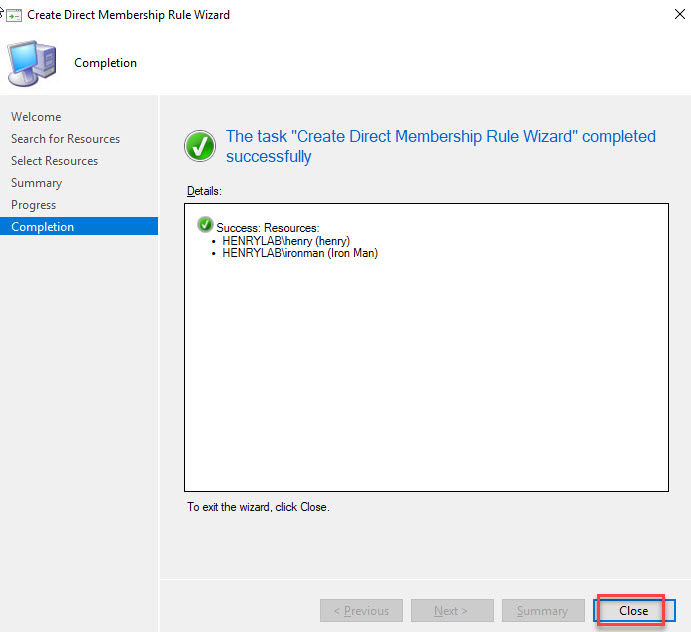Select the HENRYLAB\ironman (Iron Man) entry
Screen dimensions: 691x632
[x=301, y=253]
